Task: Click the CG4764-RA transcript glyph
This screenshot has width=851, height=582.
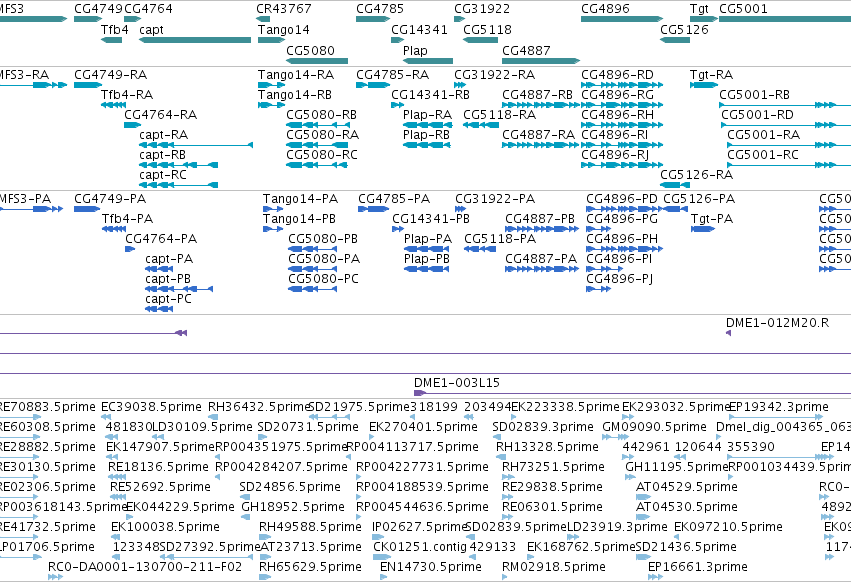Action: coord(132,125)
